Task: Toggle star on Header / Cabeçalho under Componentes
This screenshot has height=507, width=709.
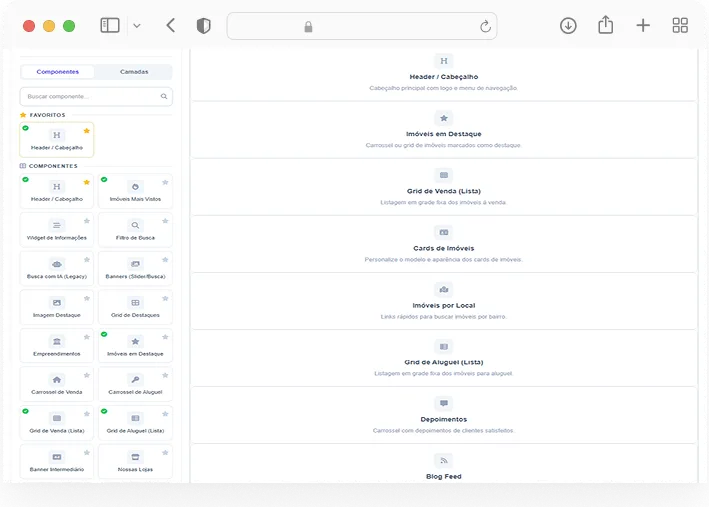Action: pyautogui.click(x=86, y=182)
